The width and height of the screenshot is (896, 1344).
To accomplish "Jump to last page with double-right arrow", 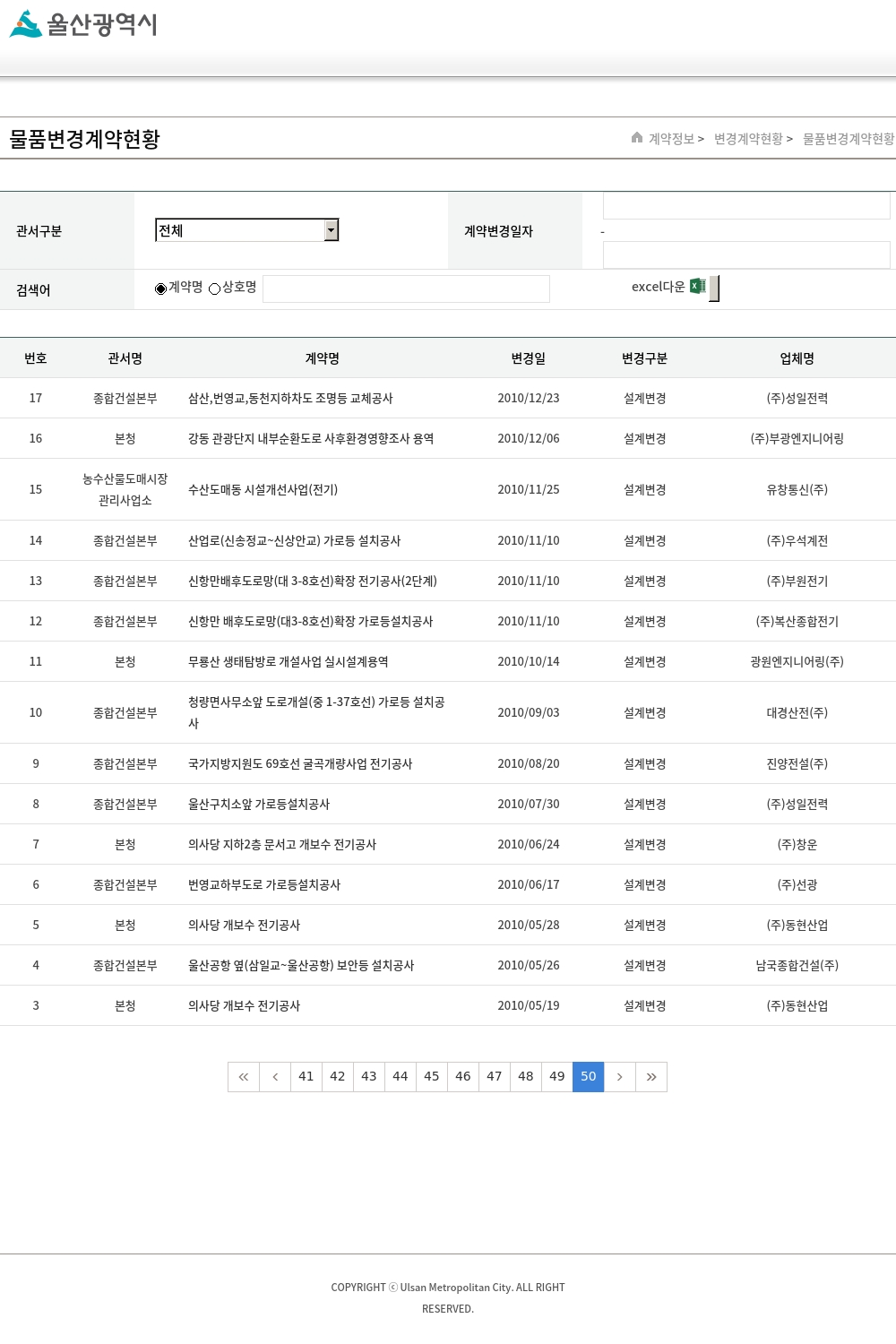I will point(651,1077).
